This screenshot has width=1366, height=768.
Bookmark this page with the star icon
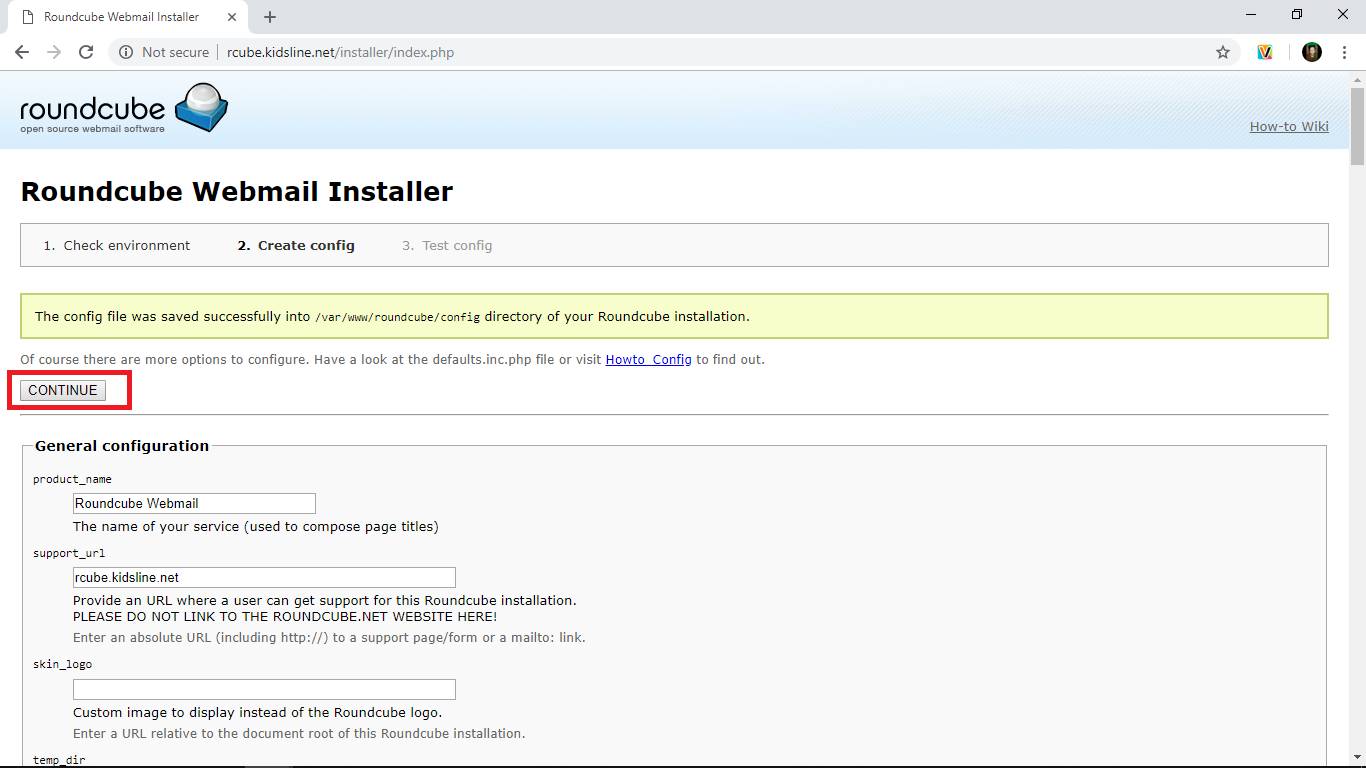click(x=1223, y=52)
